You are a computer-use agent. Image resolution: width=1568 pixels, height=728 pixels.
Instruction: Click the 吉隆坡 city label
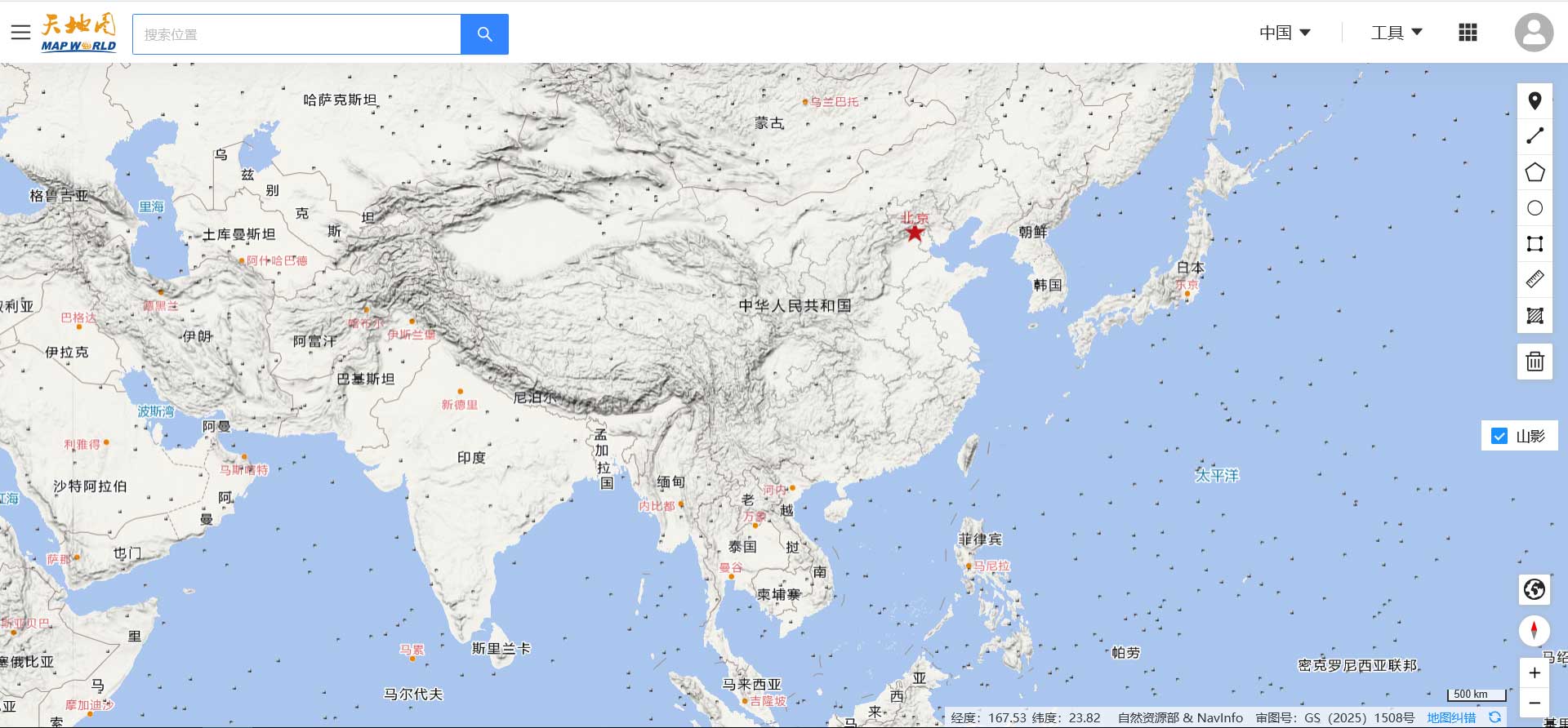(768, 701)
